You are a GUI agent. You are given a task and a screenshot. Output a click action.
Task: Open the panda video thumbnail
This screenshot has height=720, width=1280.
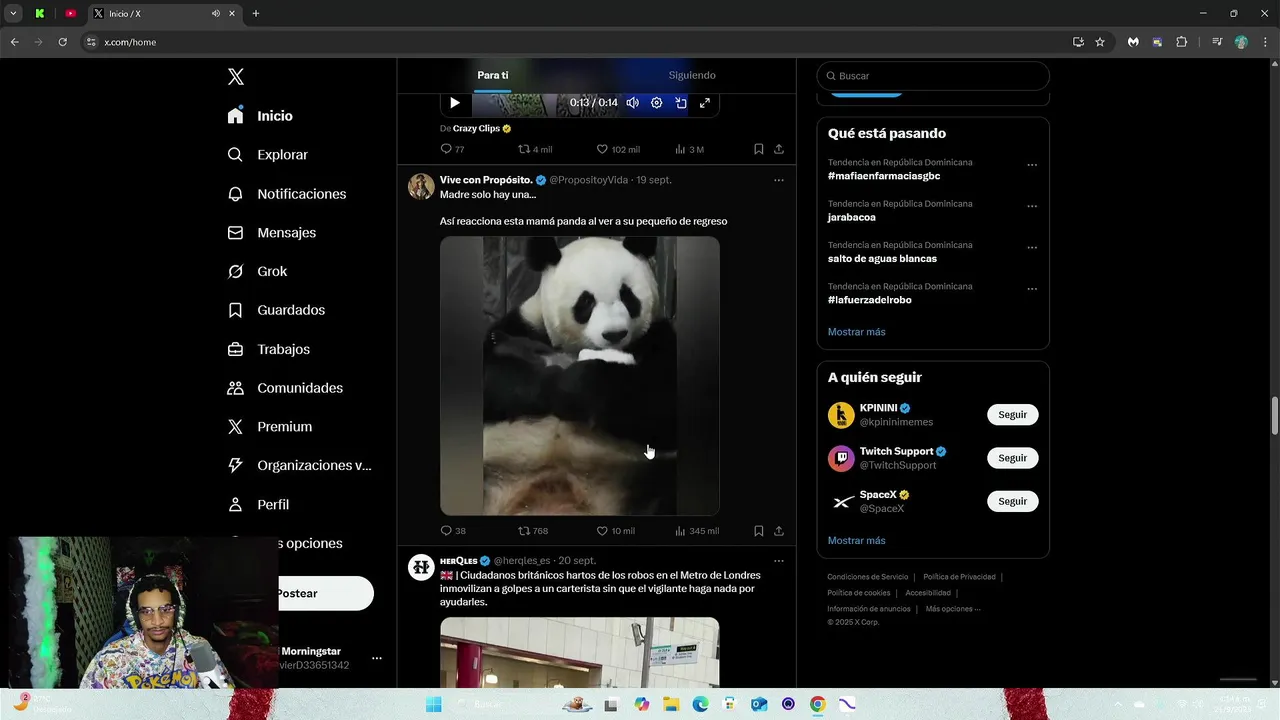580,376
